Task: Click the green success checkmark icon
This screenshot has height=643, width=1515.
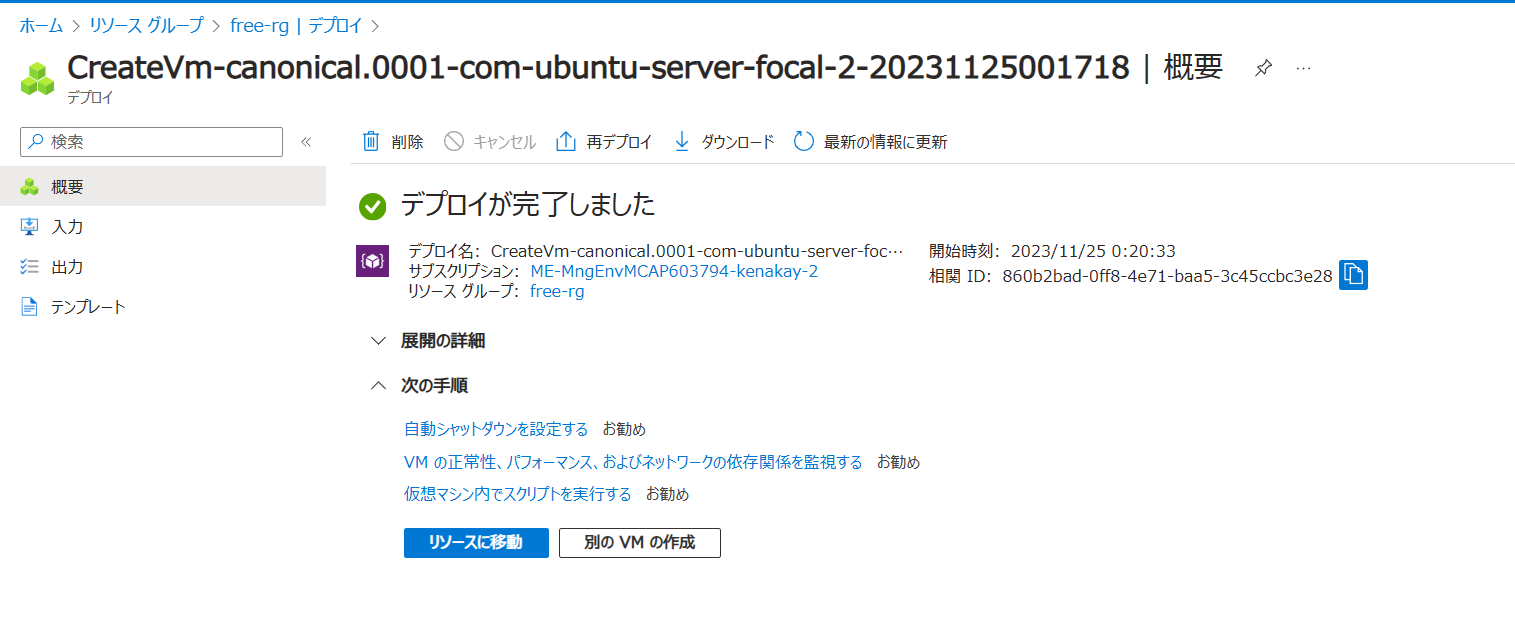Action: 373,207
